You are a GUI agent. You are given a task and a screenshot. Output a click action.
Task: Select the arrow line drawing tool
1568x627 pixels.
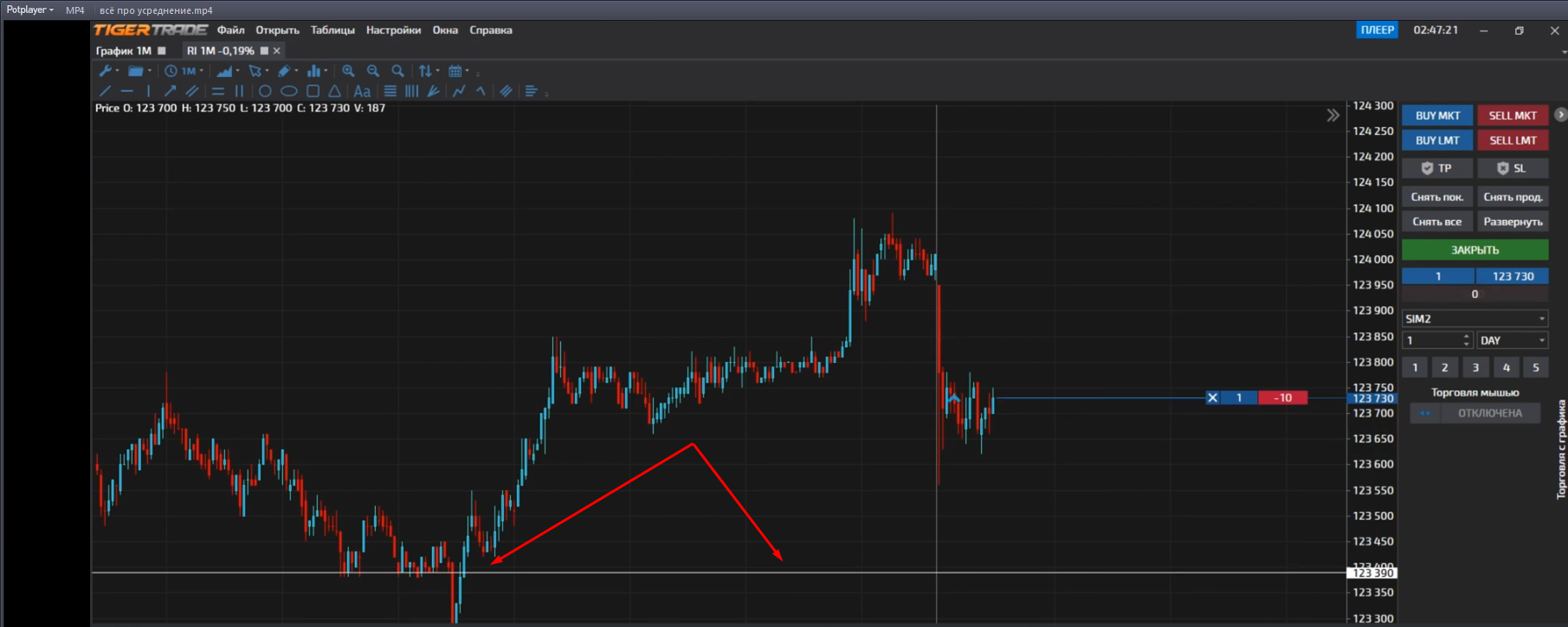coord(170,91)
